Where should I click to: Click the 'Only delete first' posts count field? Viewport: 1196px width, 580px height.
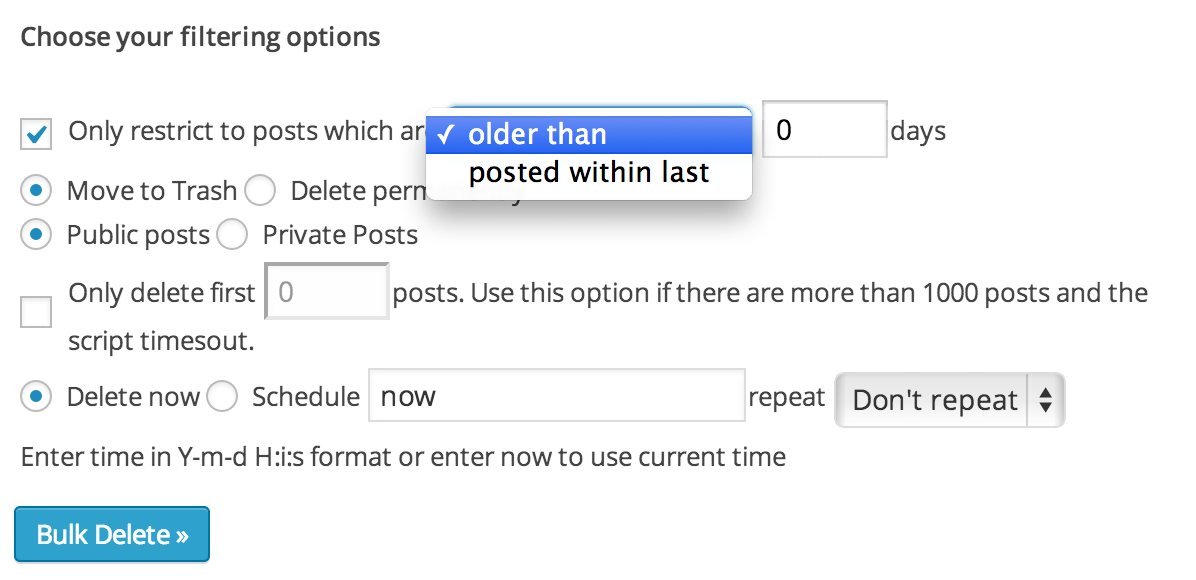tap(326, 292)
